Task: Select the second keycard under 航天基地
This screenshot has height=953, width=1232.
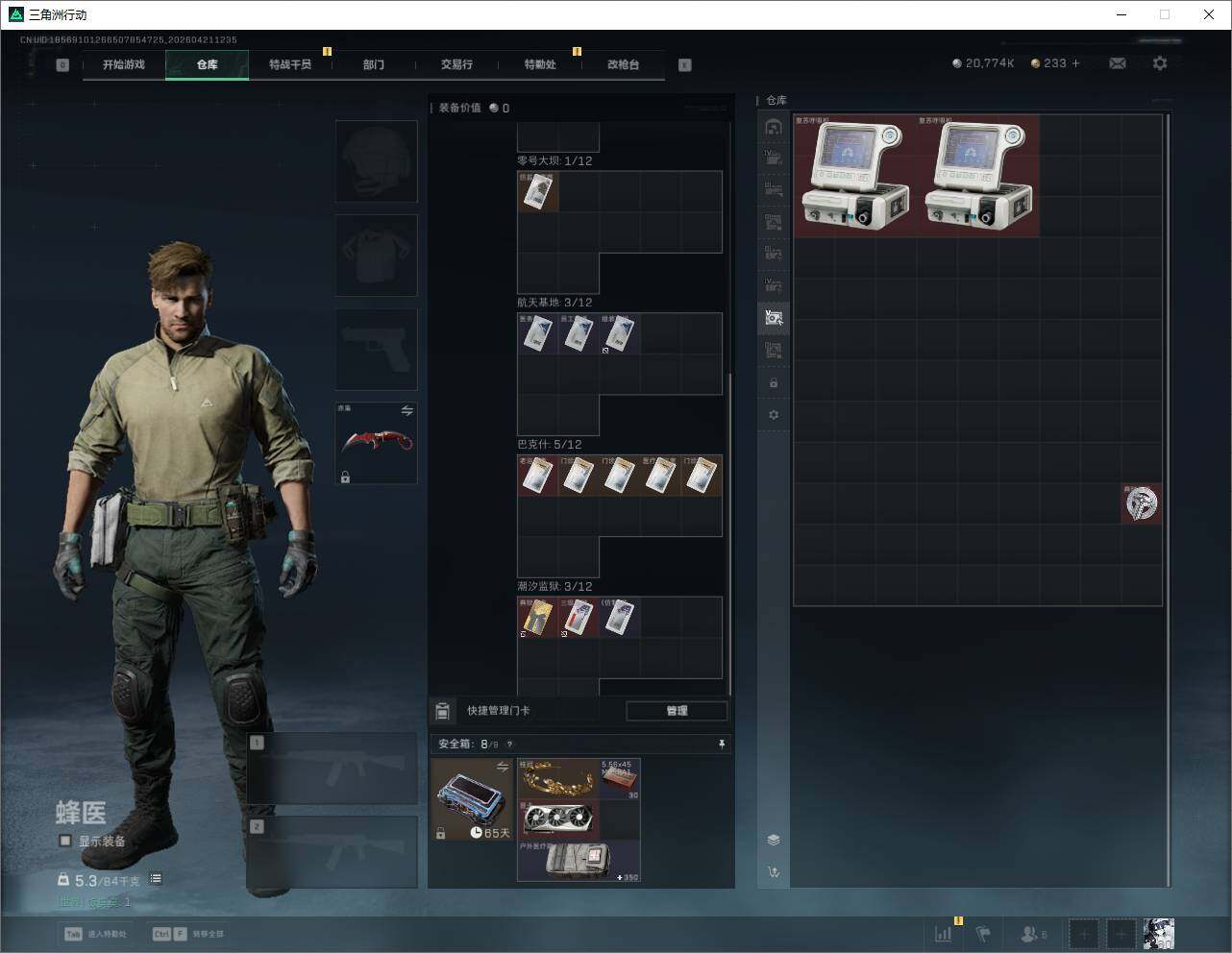Action: pos(579,333)
